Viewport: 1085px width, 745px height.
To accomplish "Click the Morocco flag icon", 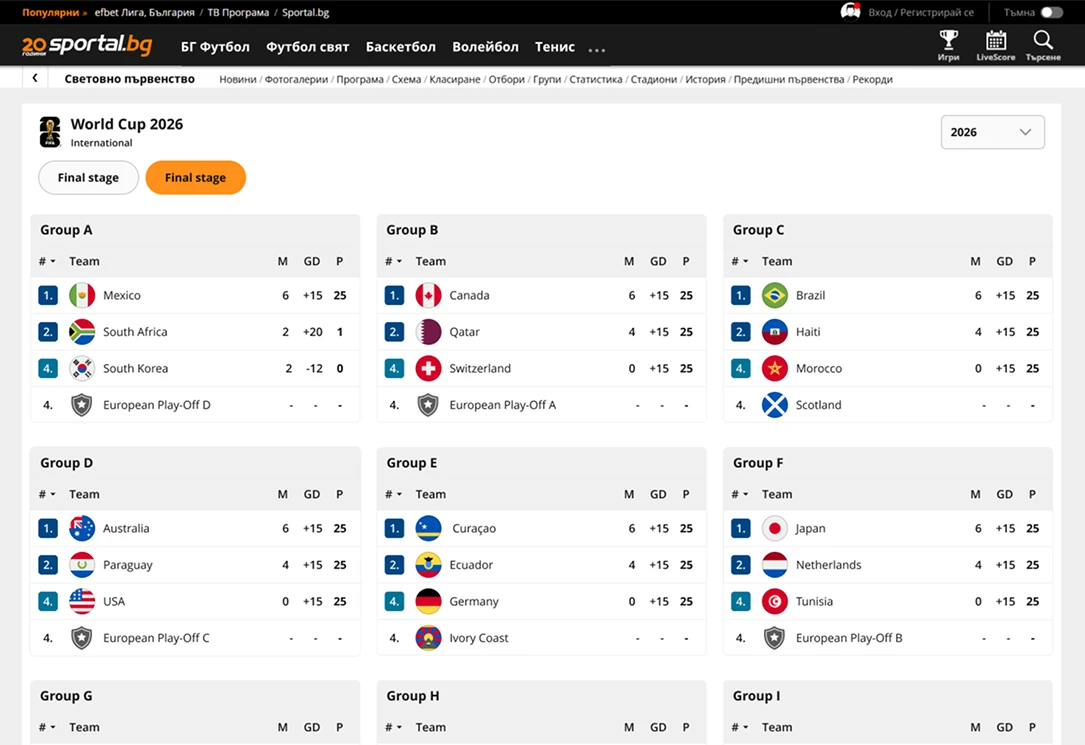I will coord(775,369).
